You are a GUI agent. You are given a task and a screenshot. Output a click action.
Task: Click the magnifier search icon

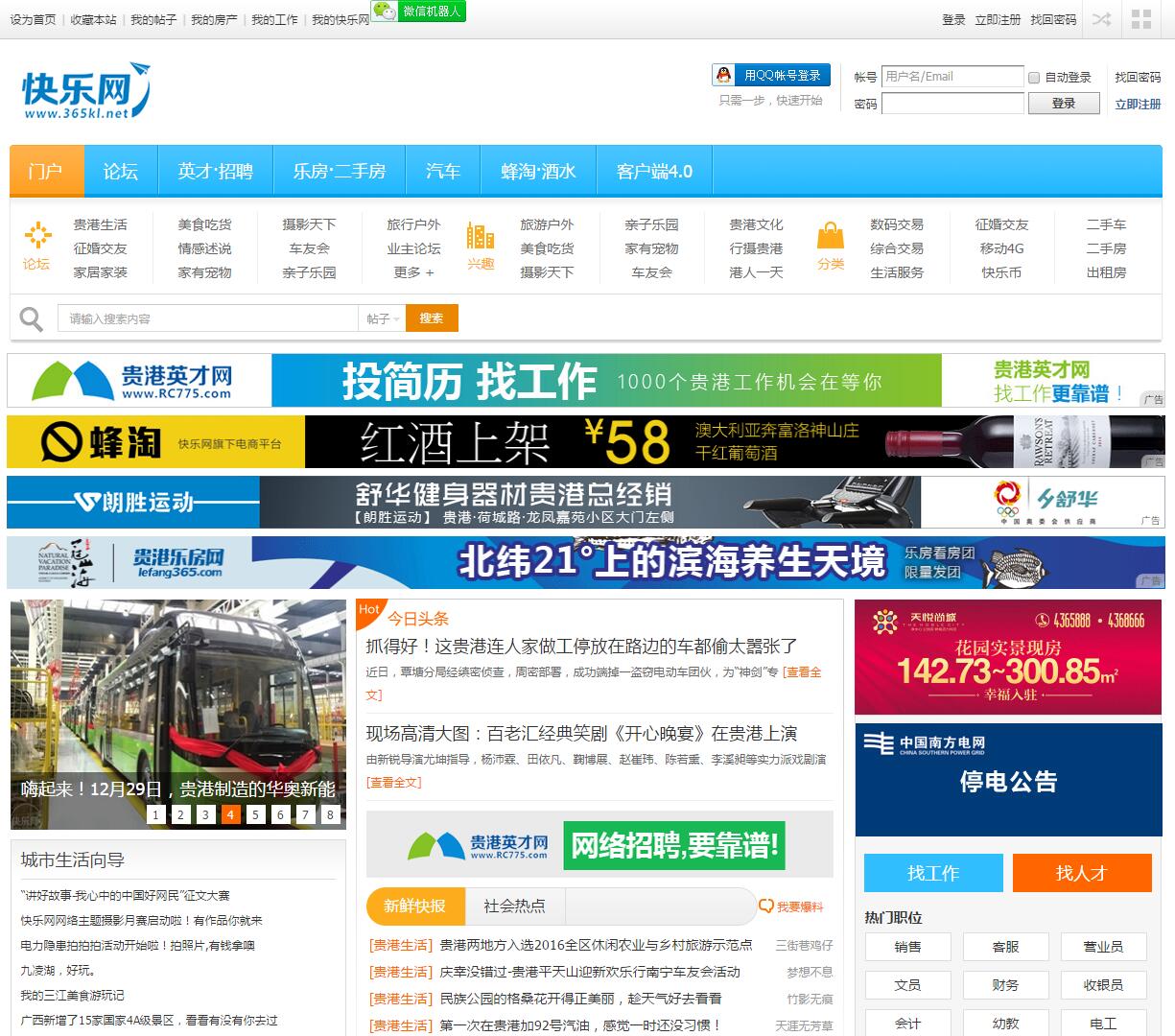coord(32,318)
